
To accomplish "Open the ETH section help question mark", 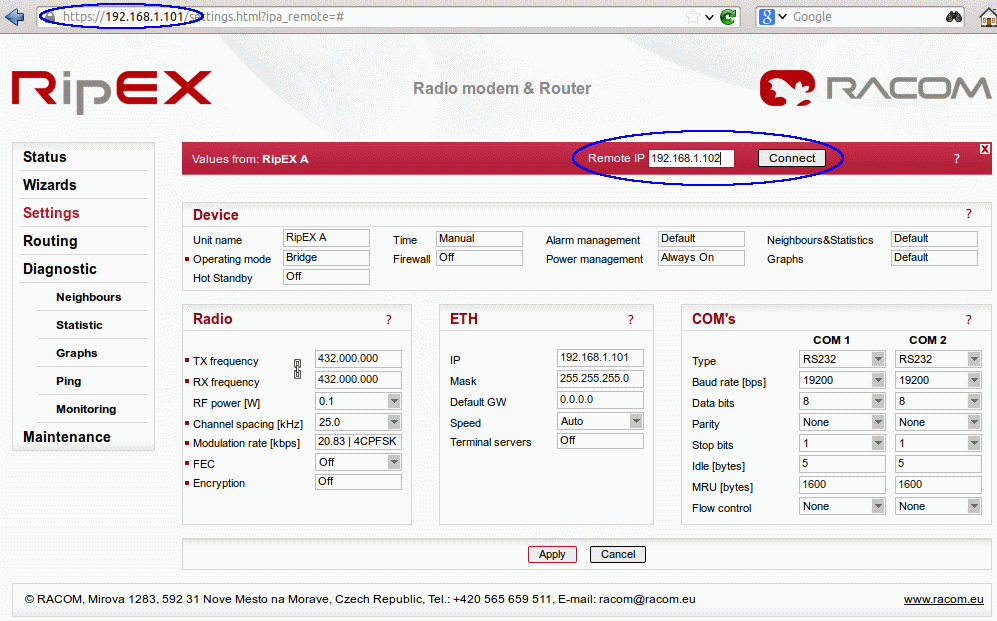I will pyautogui.click(x=630, y=320).
